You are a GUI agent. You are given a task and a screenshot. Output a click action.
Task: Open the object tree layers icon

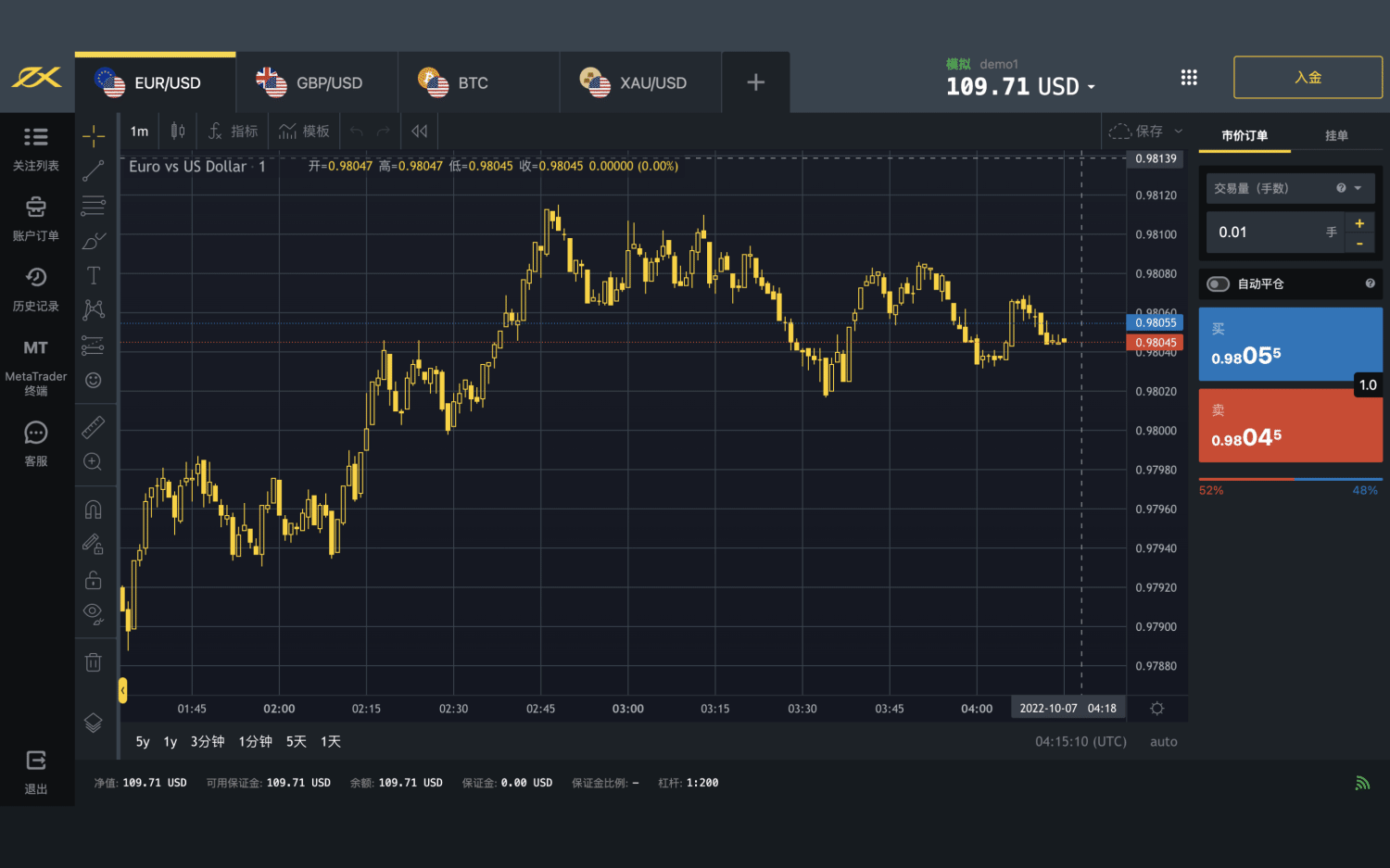tap(94, 723)
